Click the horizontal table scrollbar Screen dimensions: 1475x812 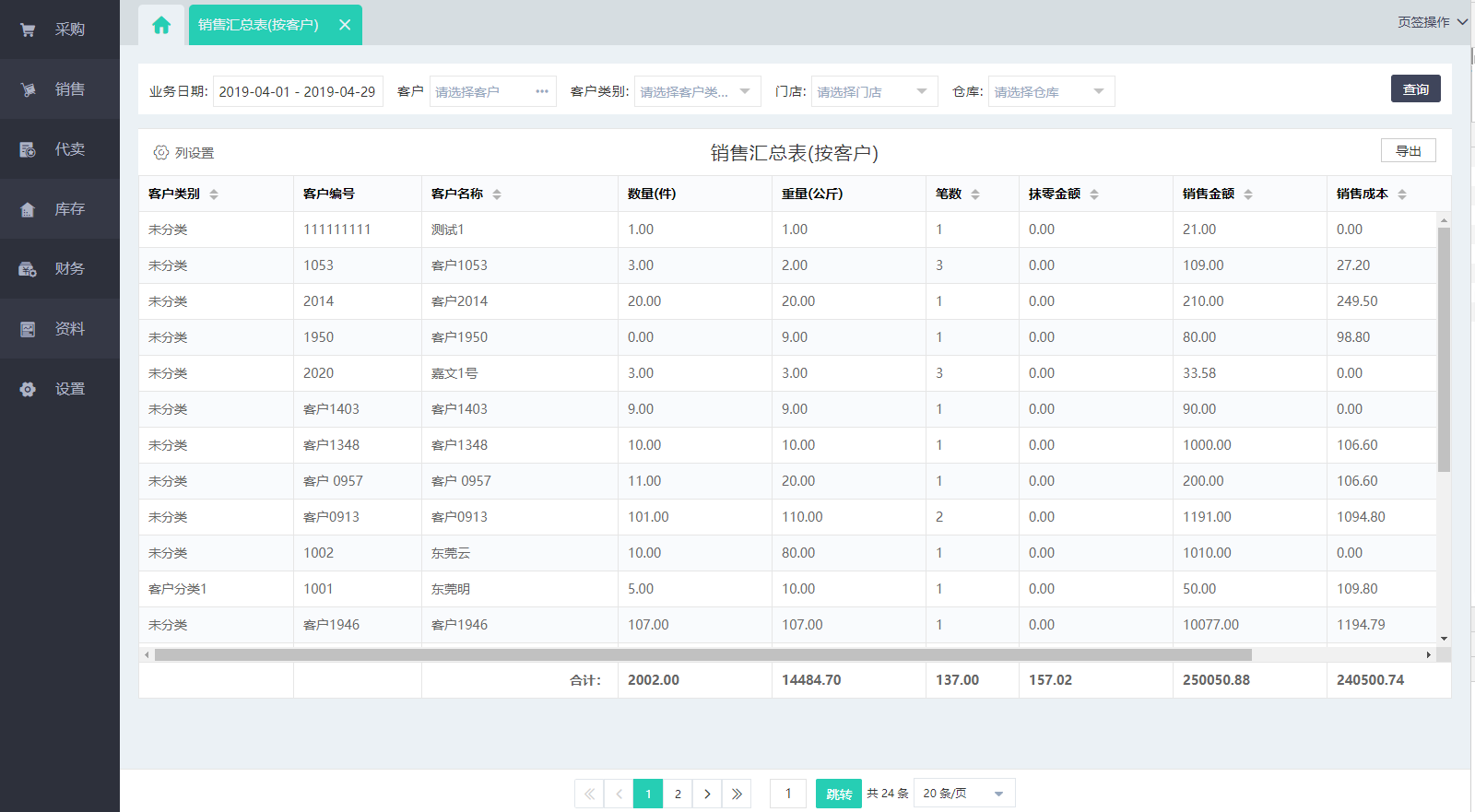click(x=702, y=654)
